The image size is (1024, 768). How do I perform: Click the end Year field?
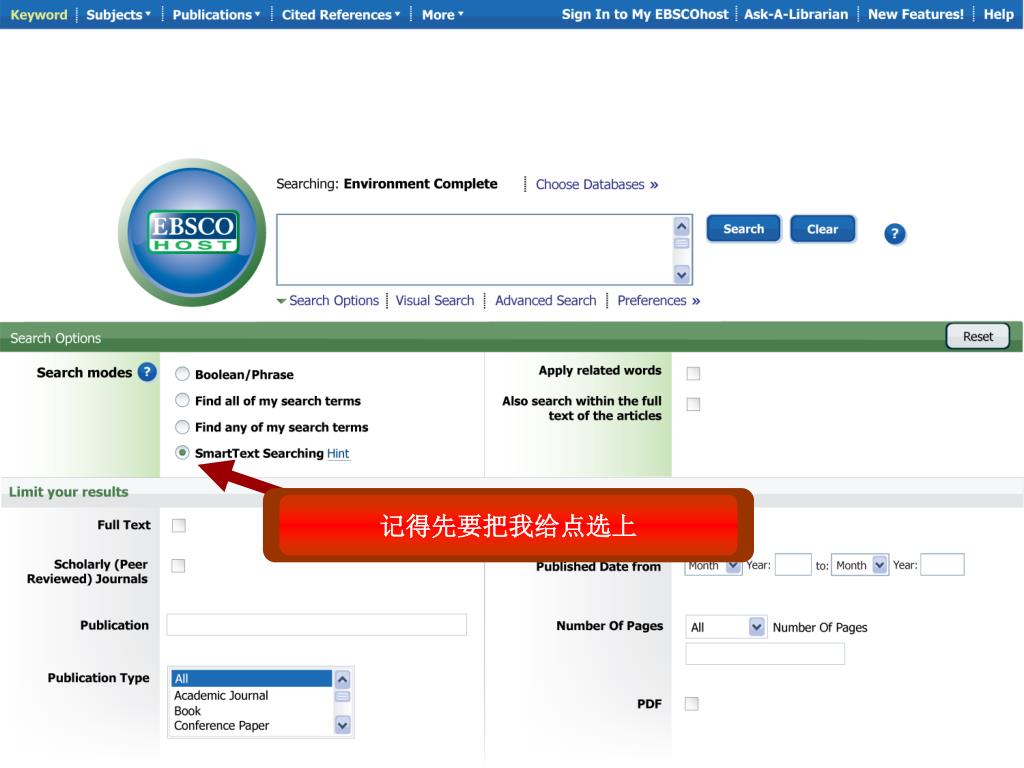[x=942, y=564]
